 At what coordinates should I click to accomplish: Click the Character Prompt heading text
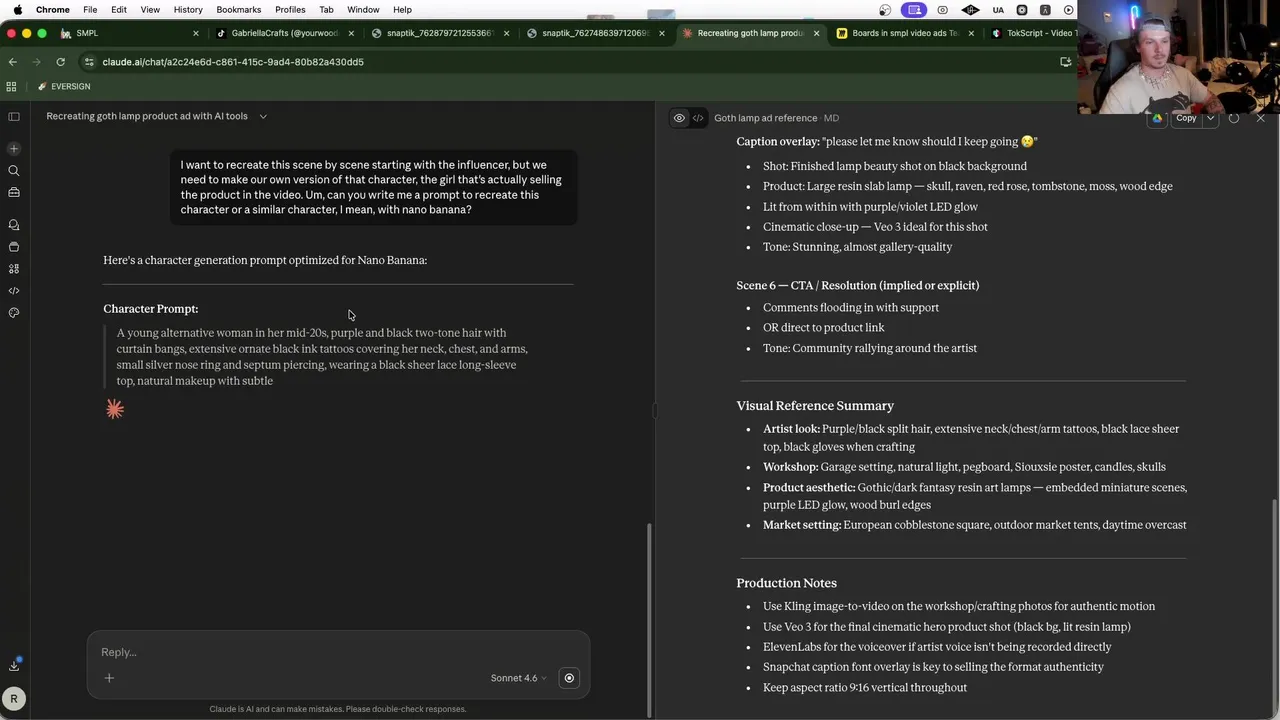151,309
